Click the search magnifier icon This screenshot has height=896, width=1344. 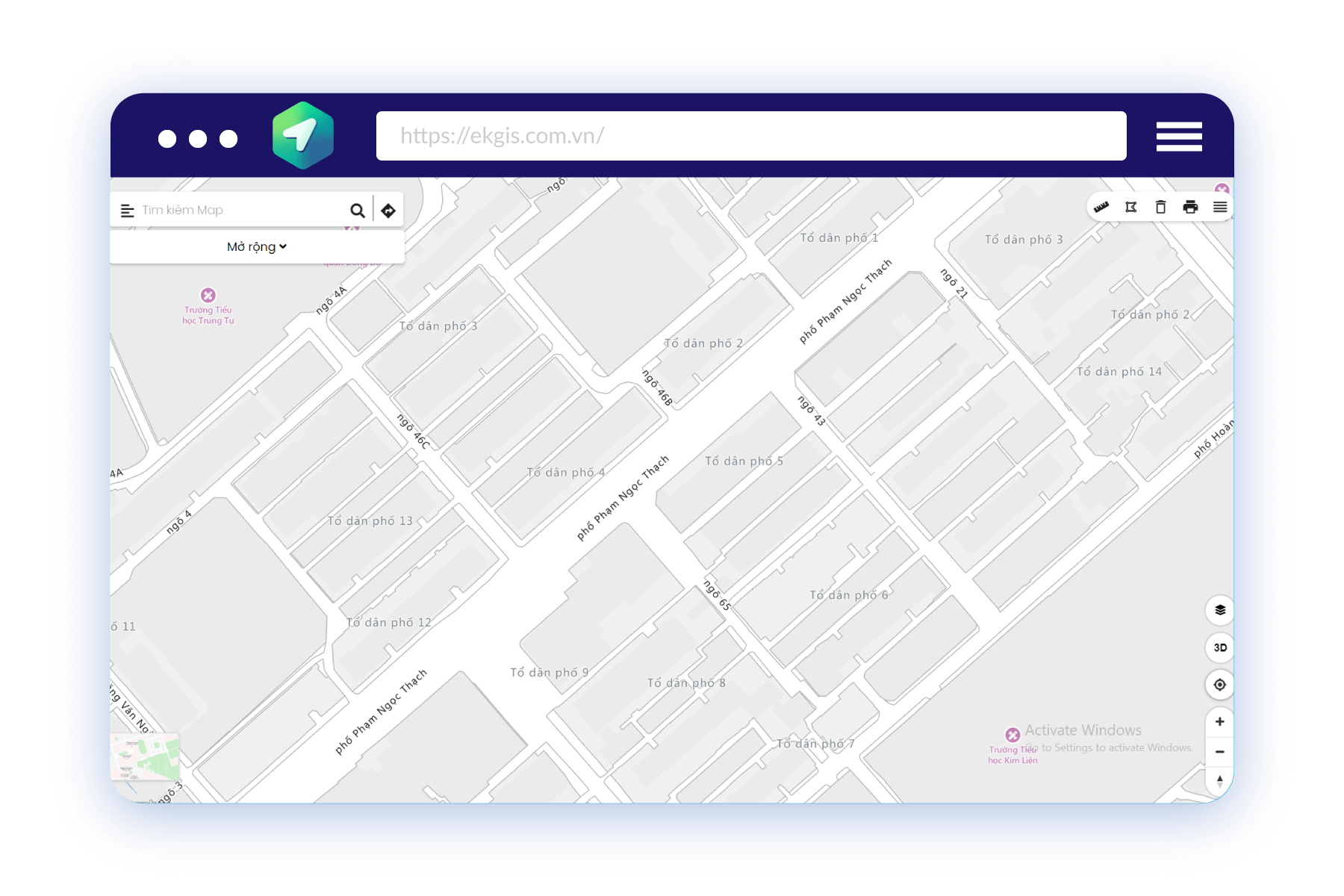coord(358,211)
